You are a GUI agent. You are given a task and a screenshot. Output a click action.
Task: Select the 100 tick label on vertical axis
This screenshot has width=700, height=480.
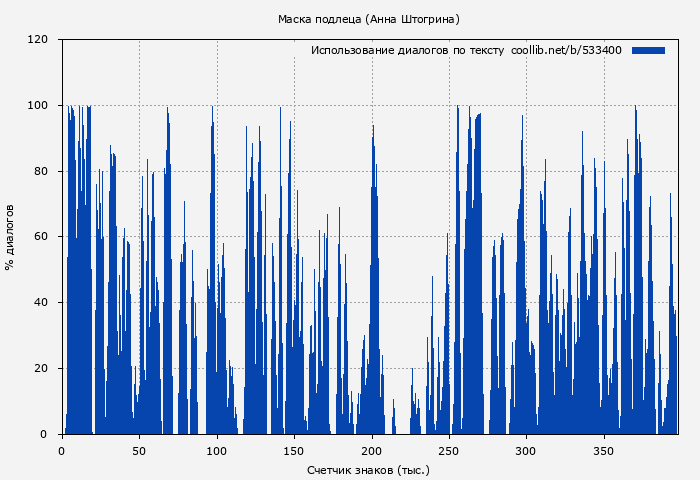[x=38, y=106]
